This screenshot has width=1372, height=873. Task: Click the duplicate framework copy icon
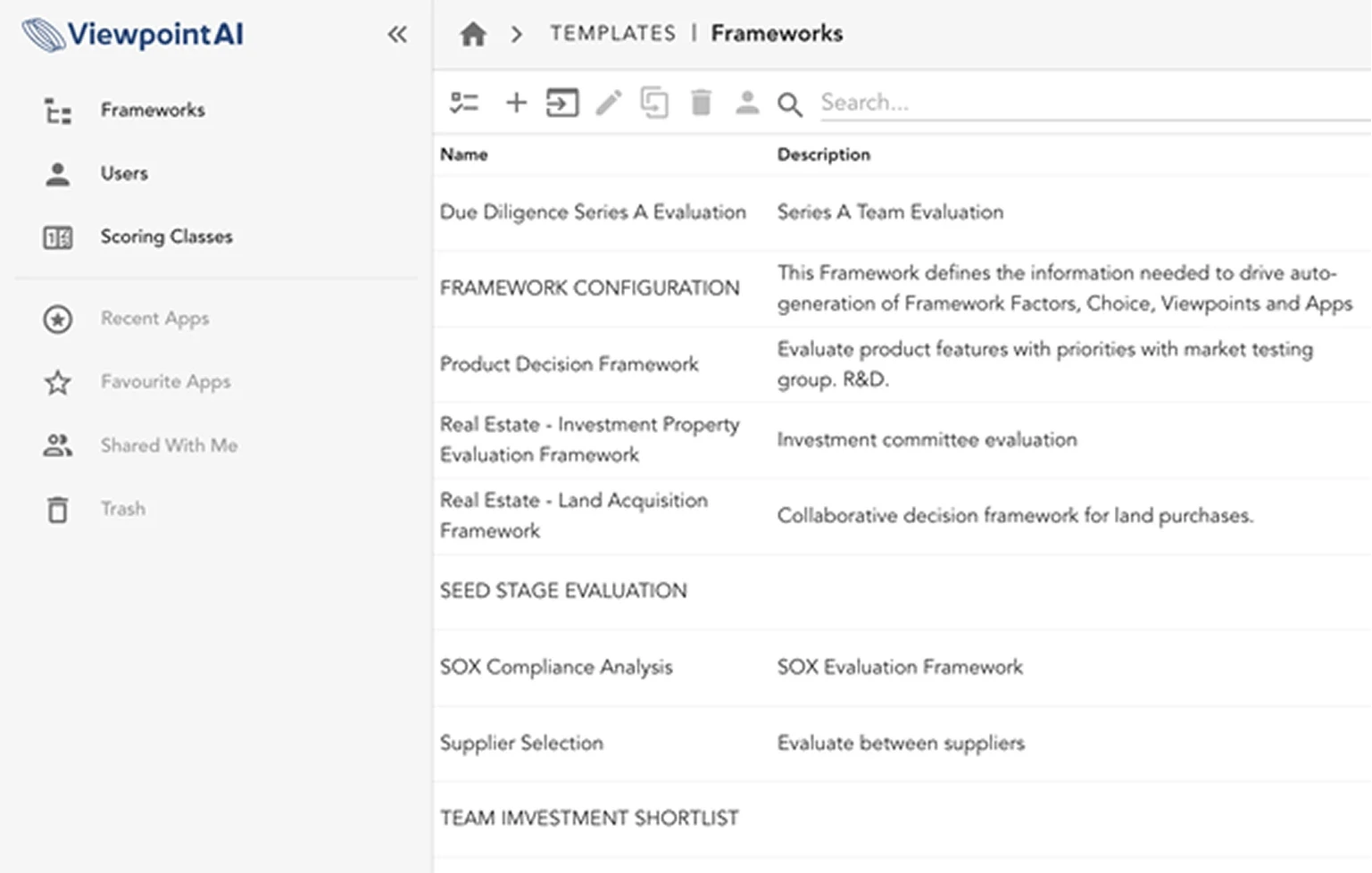[x=654, y=103]
